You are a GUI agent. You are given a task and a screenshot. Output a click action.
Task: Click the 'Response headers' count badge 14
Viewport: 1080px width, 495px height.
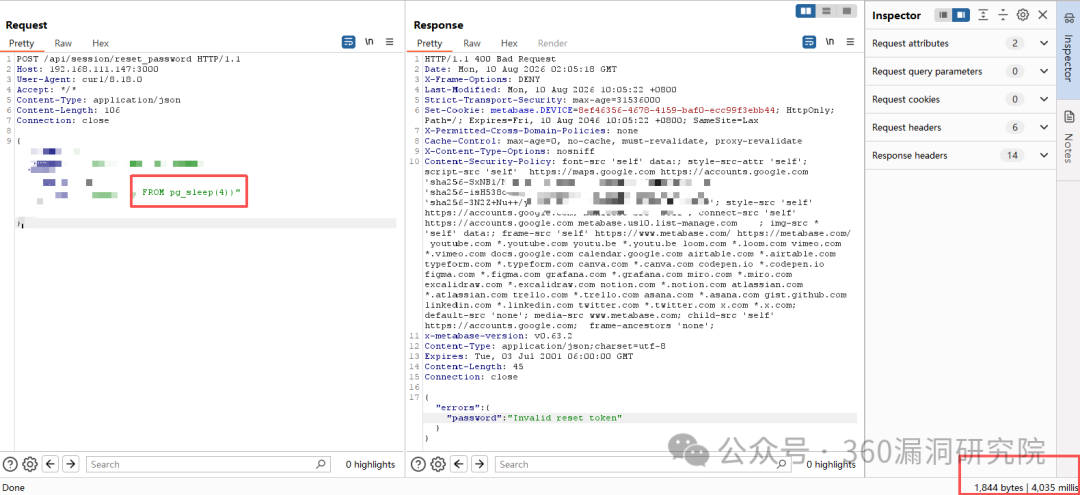(1012, 156)
